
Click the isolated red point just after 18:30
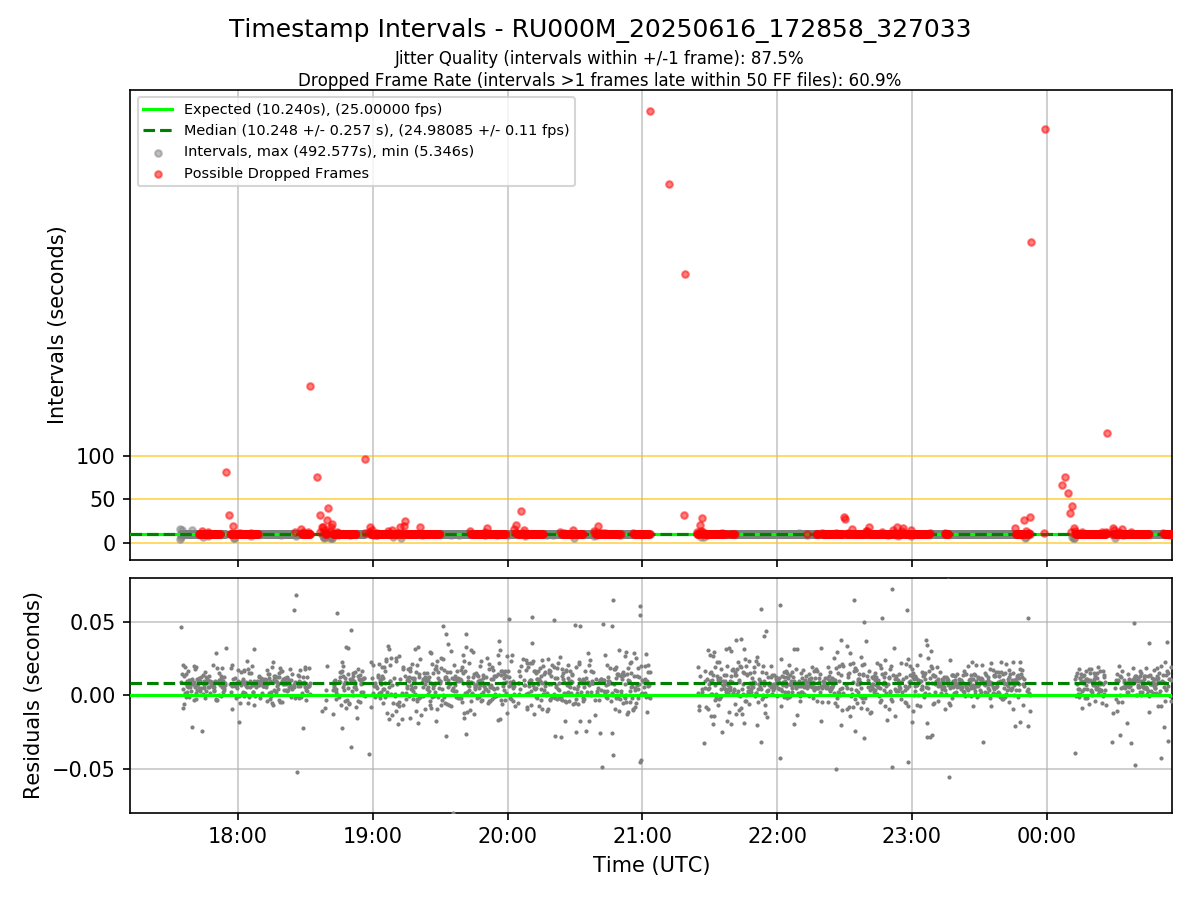(310, 386)
